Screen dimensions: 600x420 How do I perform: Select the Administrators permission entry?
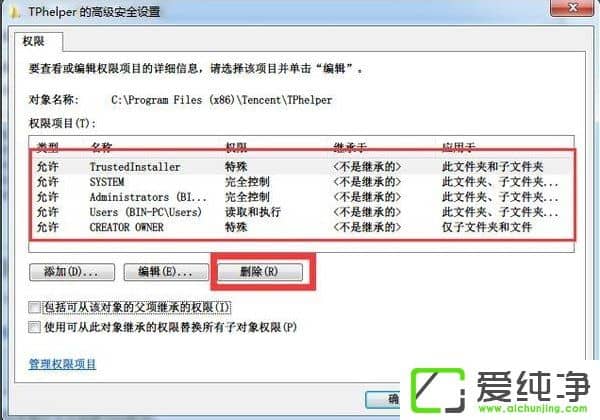[302, 197]
